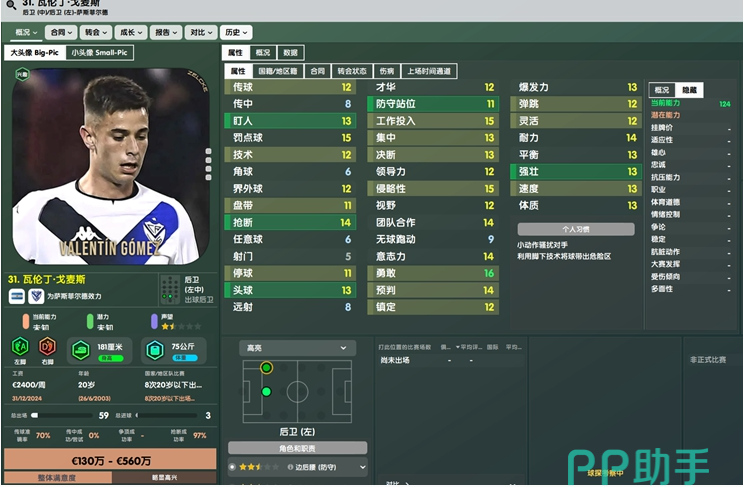Switch to the 数据 tab
The height and width of the screenshot is (487, 743).
coord(290,53)
